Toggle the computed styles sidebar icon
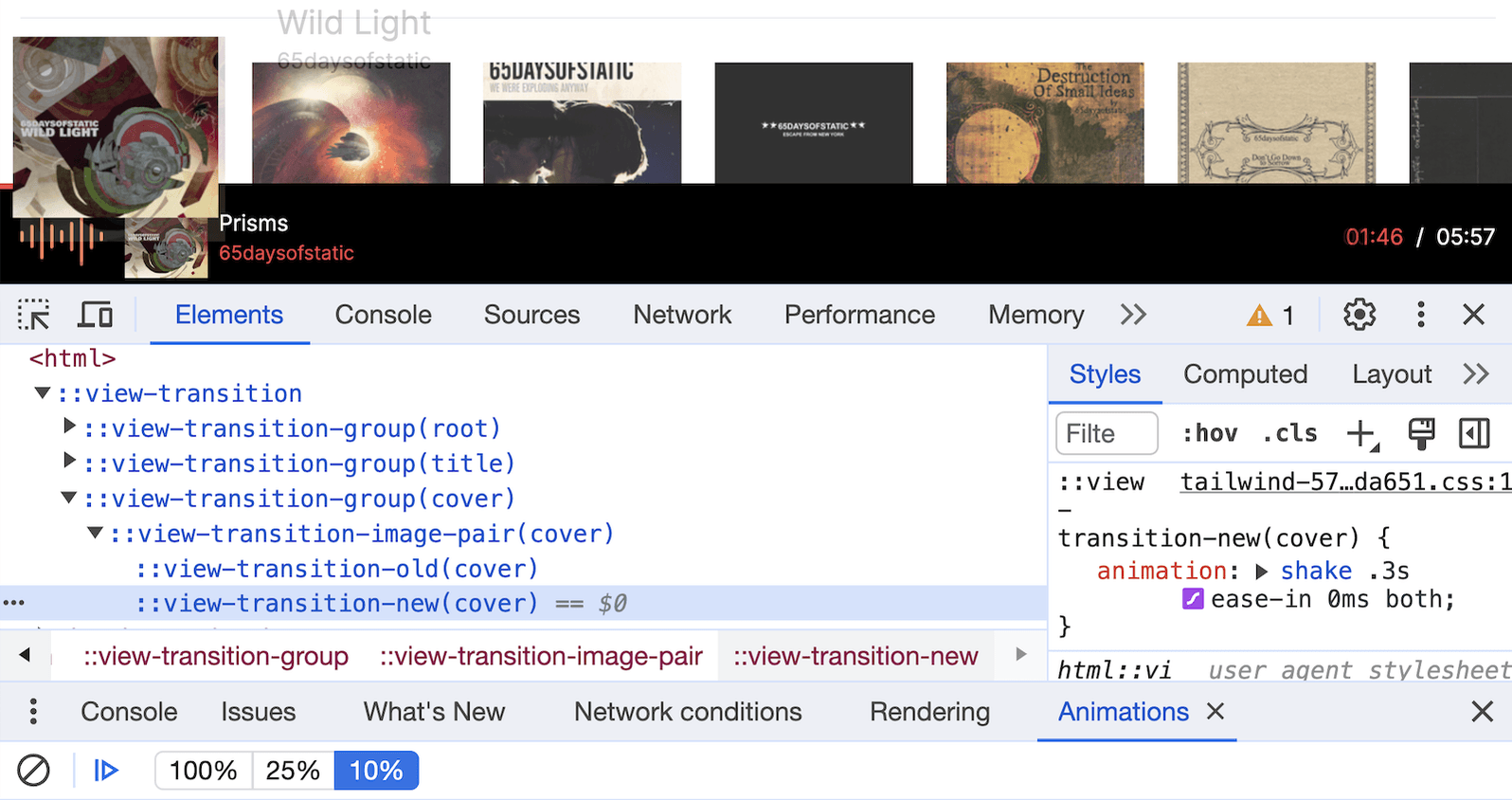The width and height of the screenshot is (1512, 800). [x=1474, y=434]
